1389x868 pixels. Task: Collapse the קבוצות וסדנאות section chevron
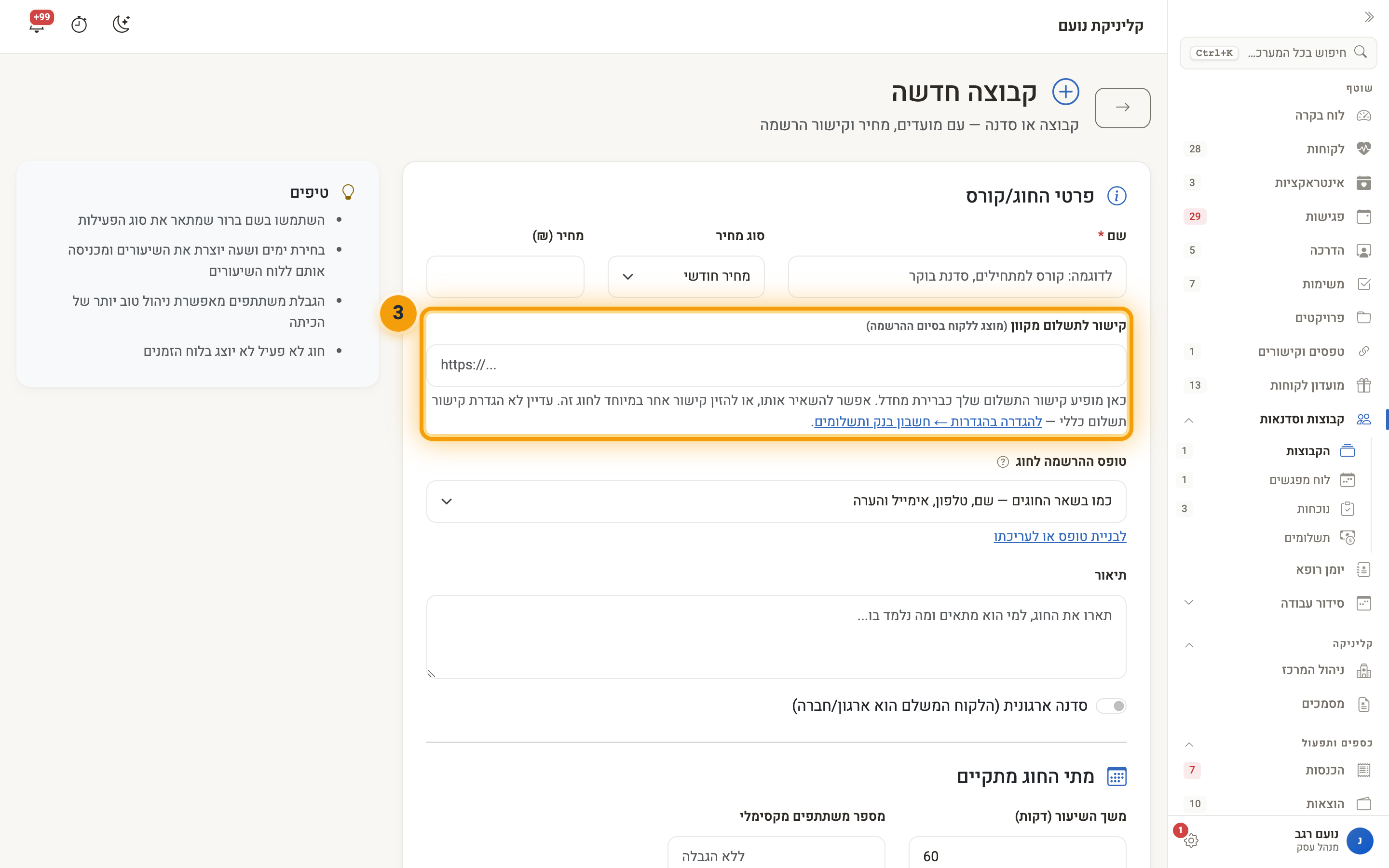point(1189,420)
